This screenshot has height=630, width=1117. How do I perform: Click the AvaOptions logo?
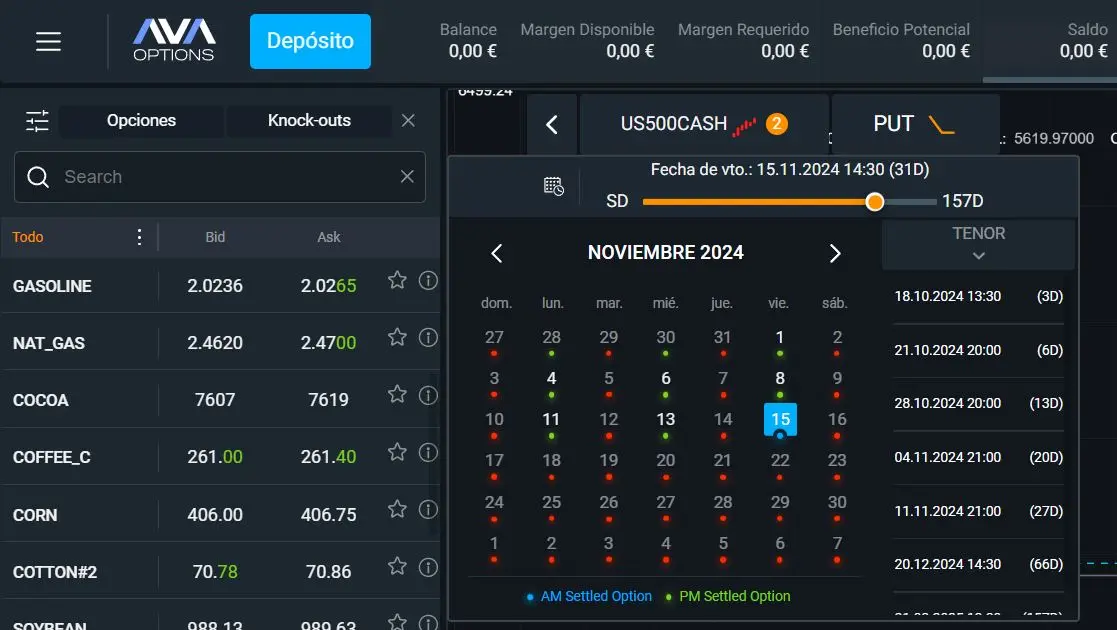click(174, 41)
